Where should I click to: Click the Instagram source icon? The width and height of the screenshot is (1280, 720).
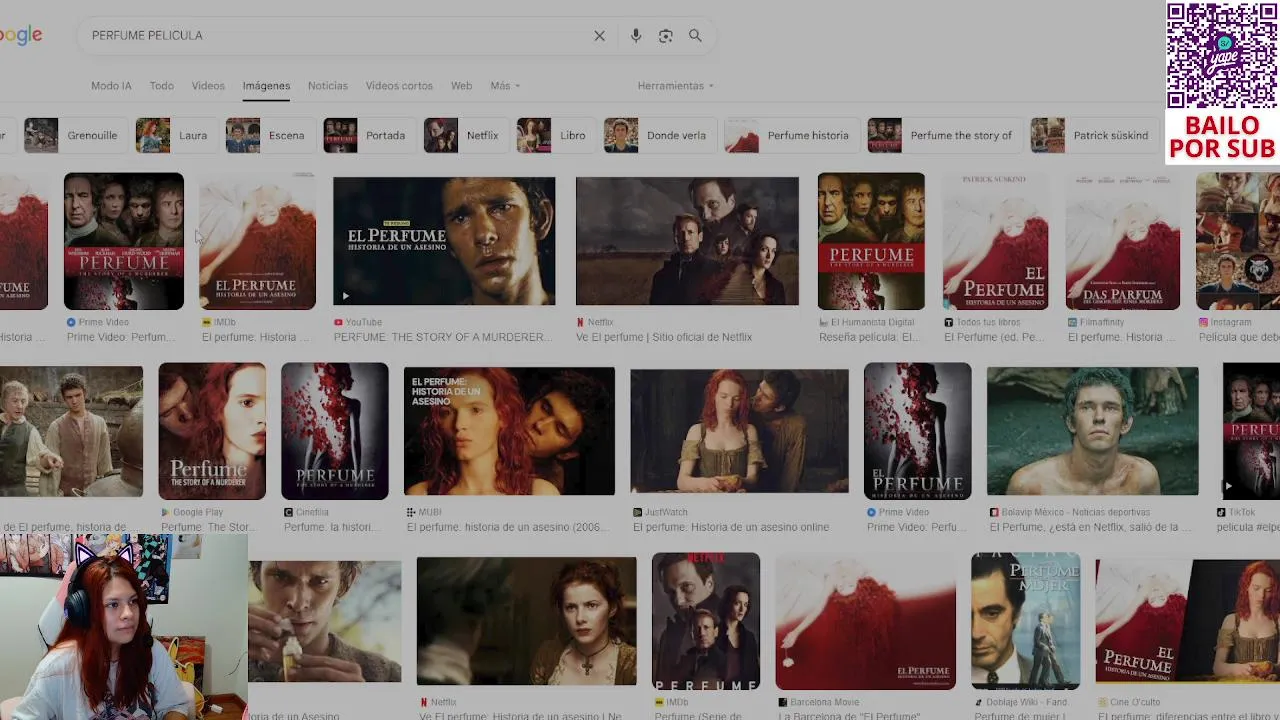1204,322
